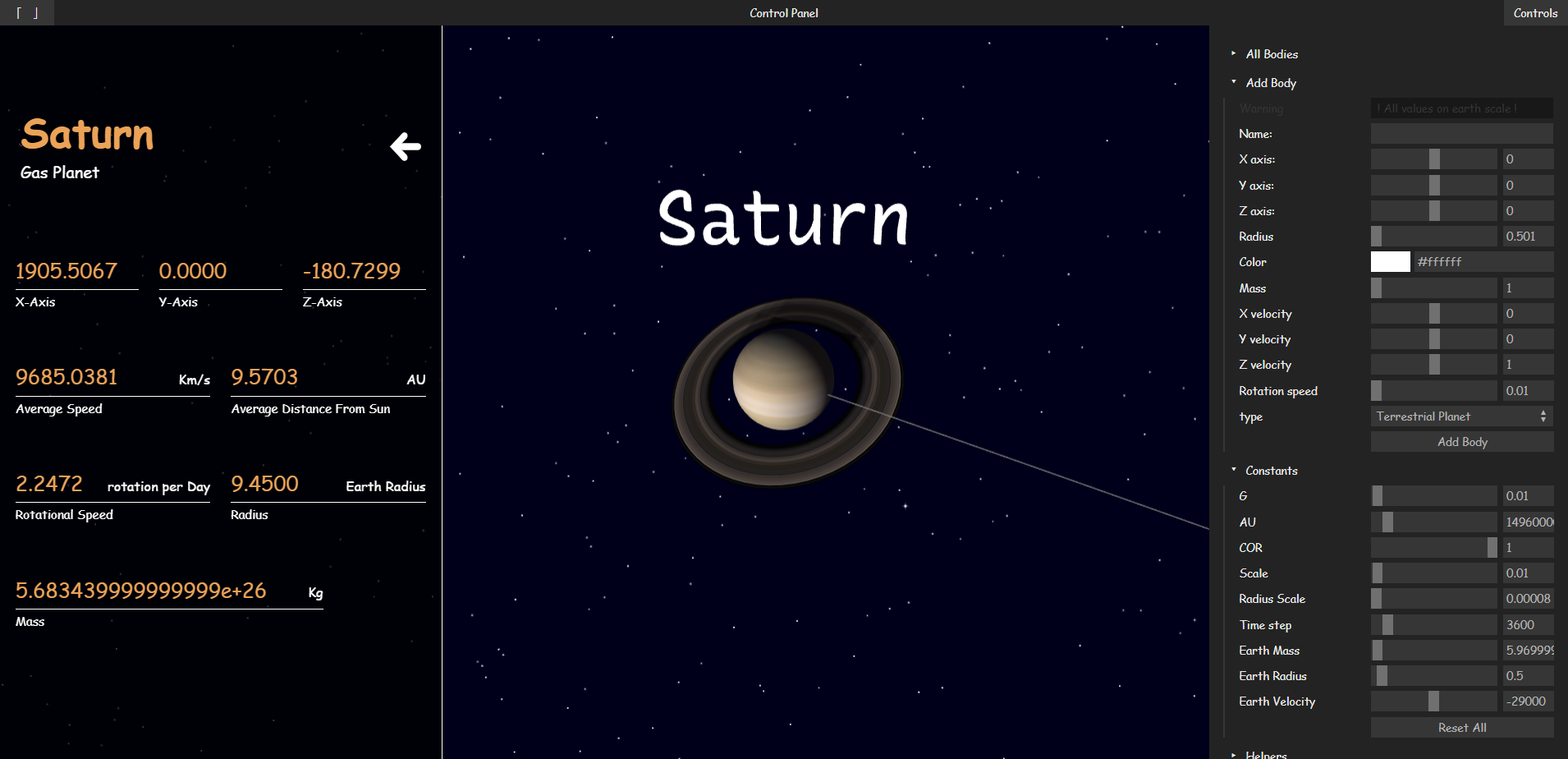The height and width of the screenshot is (759, 1568).
Task: Adjust the X velocity slider
Action: tap(1434, 314)
